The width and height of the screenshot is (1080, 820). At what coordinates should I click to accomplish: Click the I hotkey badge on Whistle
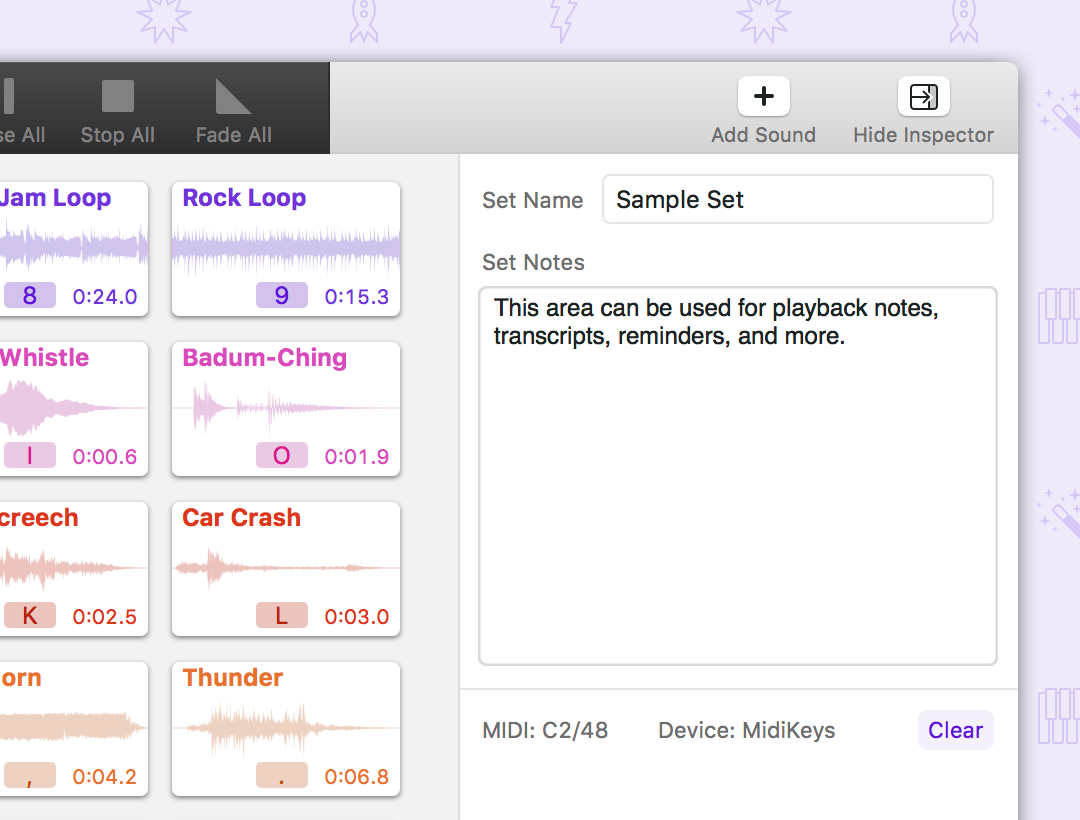30,455
